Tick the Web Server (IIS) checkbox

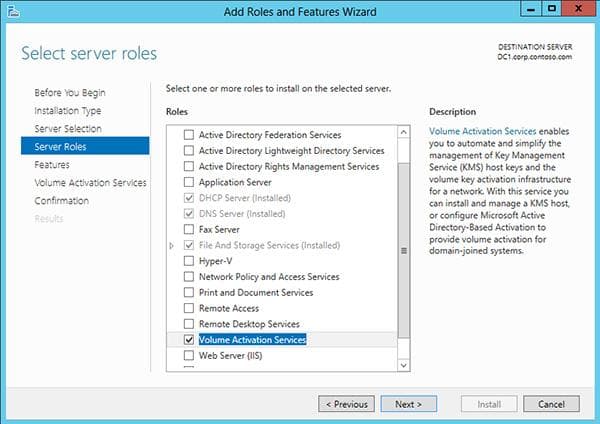point(189,356)
